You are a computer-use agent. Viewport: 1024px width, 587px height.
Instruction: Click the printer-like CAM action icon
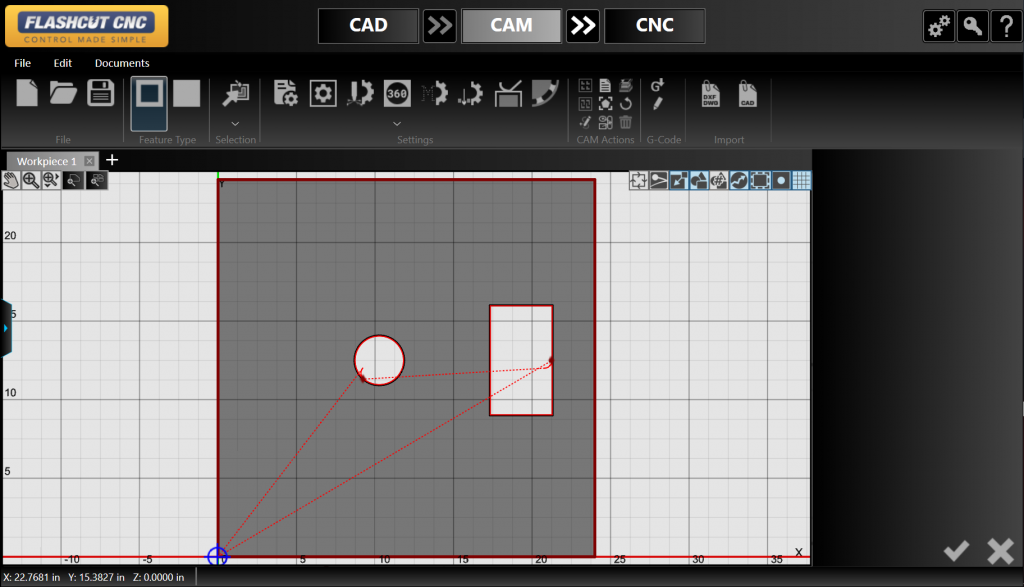pos(626,86)
